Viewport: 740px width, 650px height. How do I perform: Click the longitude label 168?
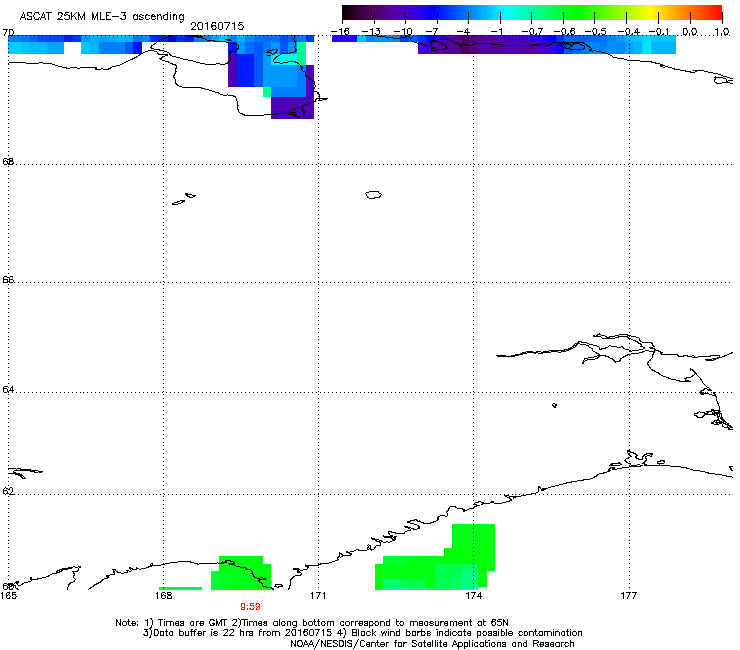tap(163, 596)
